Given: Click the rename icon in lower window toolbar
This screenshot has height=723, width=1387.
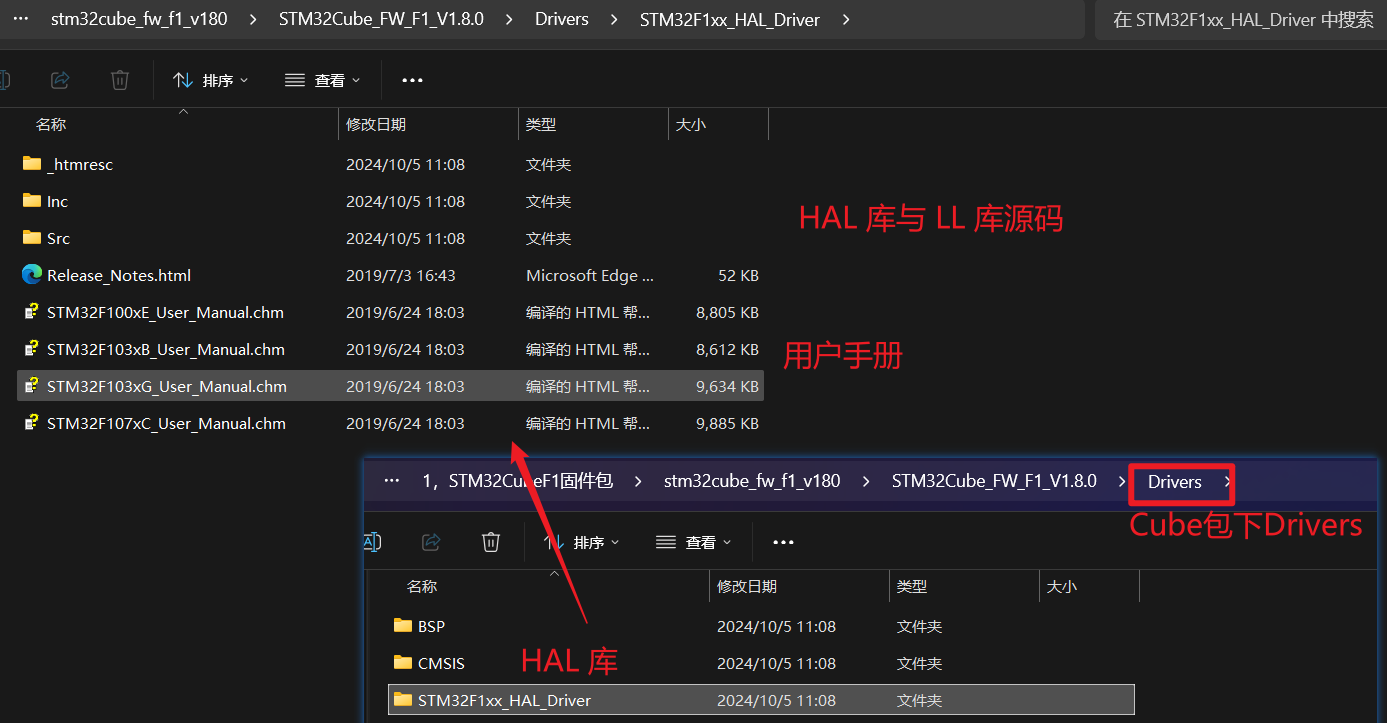Looking at the screenshot, I should [x=372, y=542].
